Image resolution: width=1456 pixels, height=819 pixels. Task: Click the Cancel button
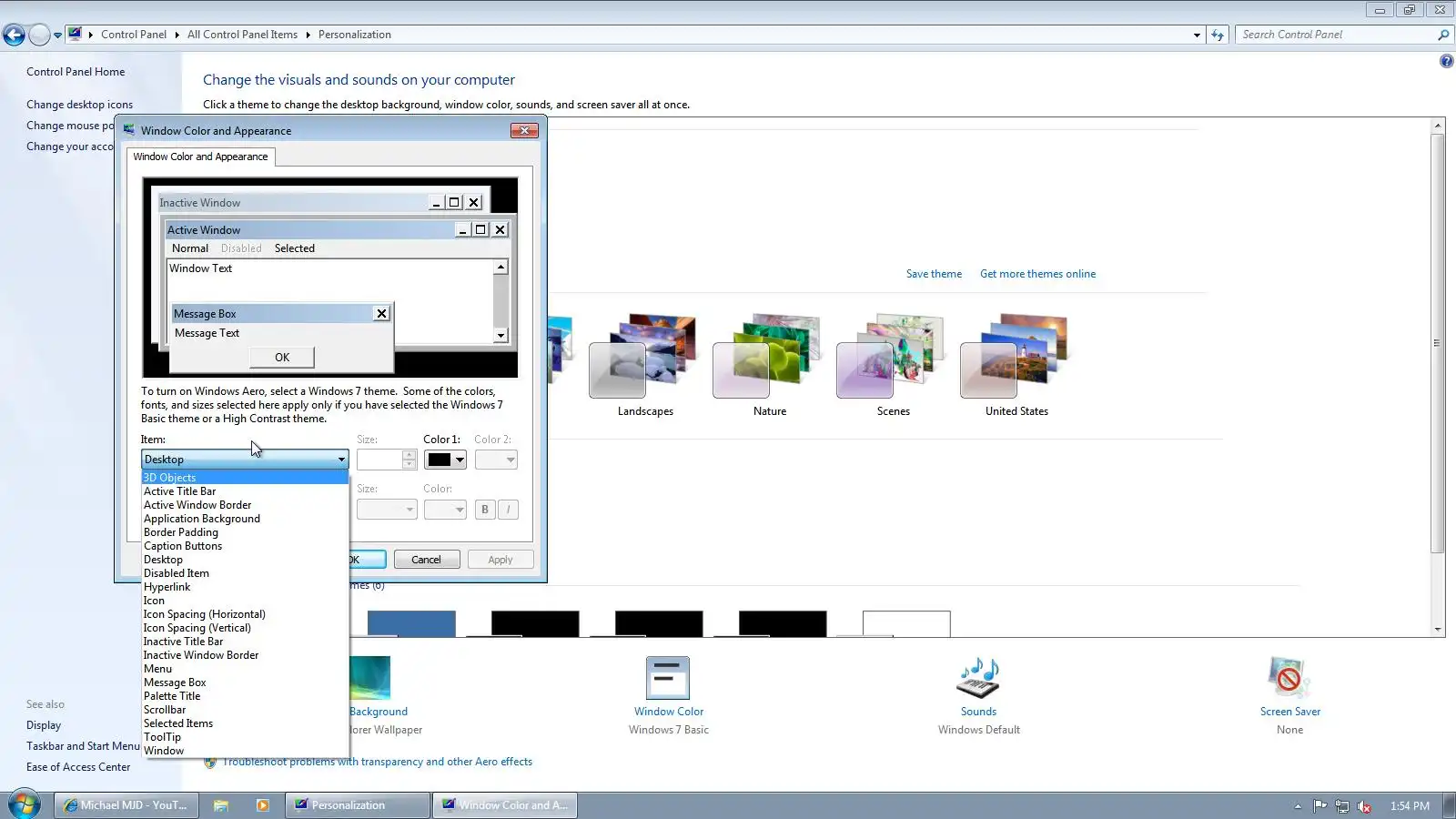coord(426,560)
